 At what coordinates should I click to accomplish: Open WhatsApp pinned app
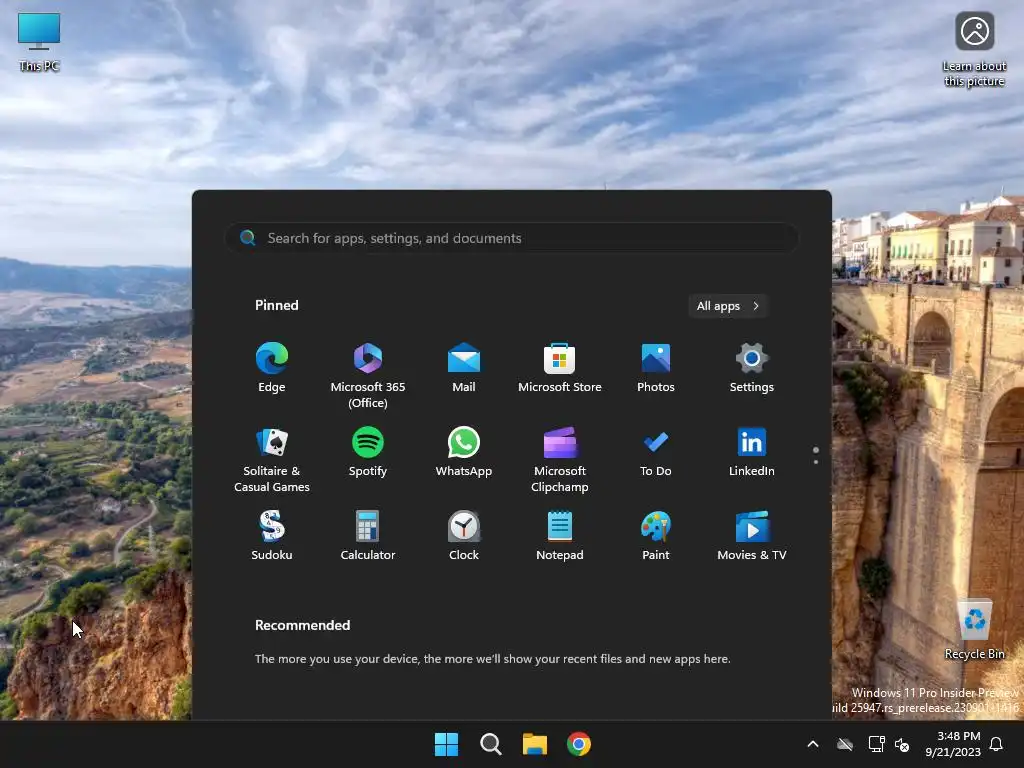(464, 452)
